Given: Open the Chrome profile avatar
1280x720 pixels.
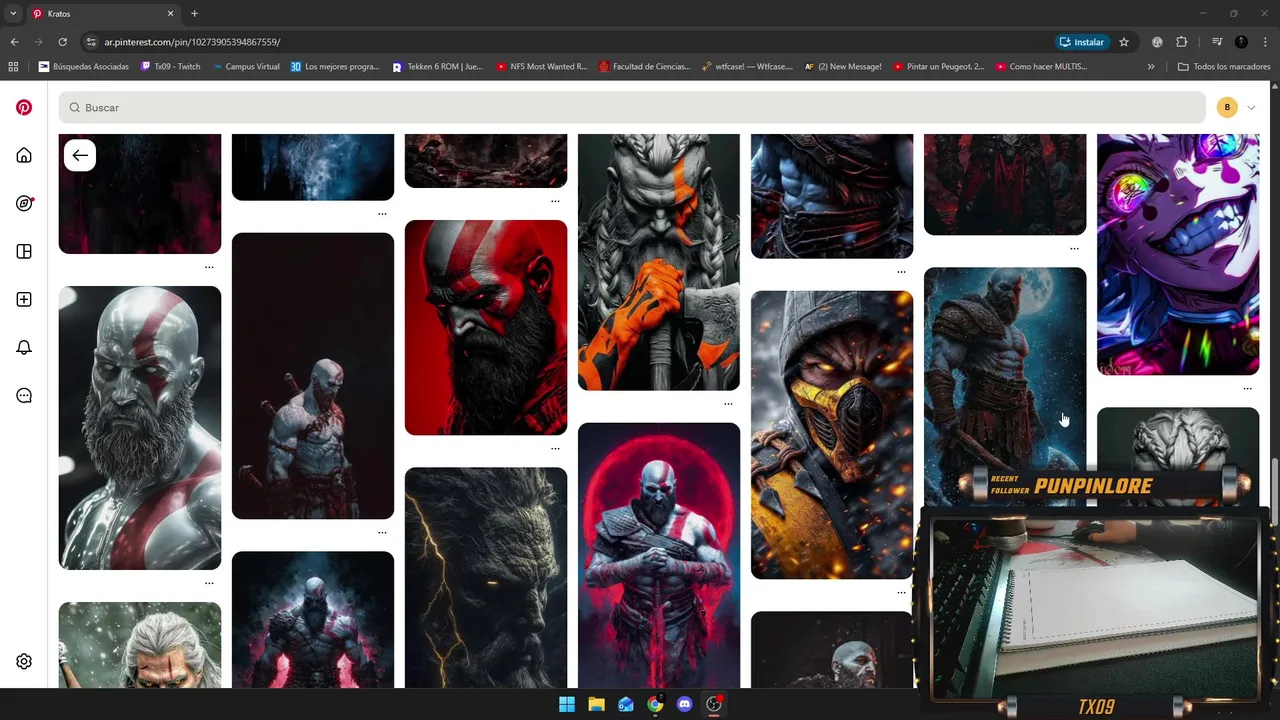Looking at the screenshot, I should [1241, 42].
